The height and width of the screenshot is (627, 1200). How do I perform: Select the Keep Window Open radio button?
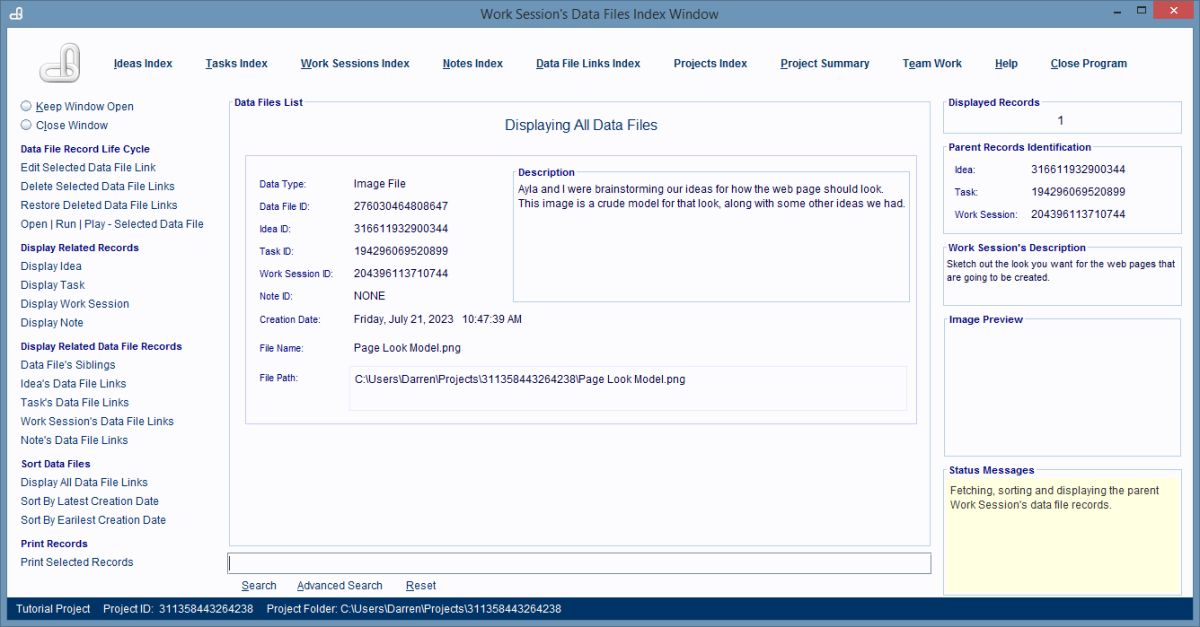26,105
